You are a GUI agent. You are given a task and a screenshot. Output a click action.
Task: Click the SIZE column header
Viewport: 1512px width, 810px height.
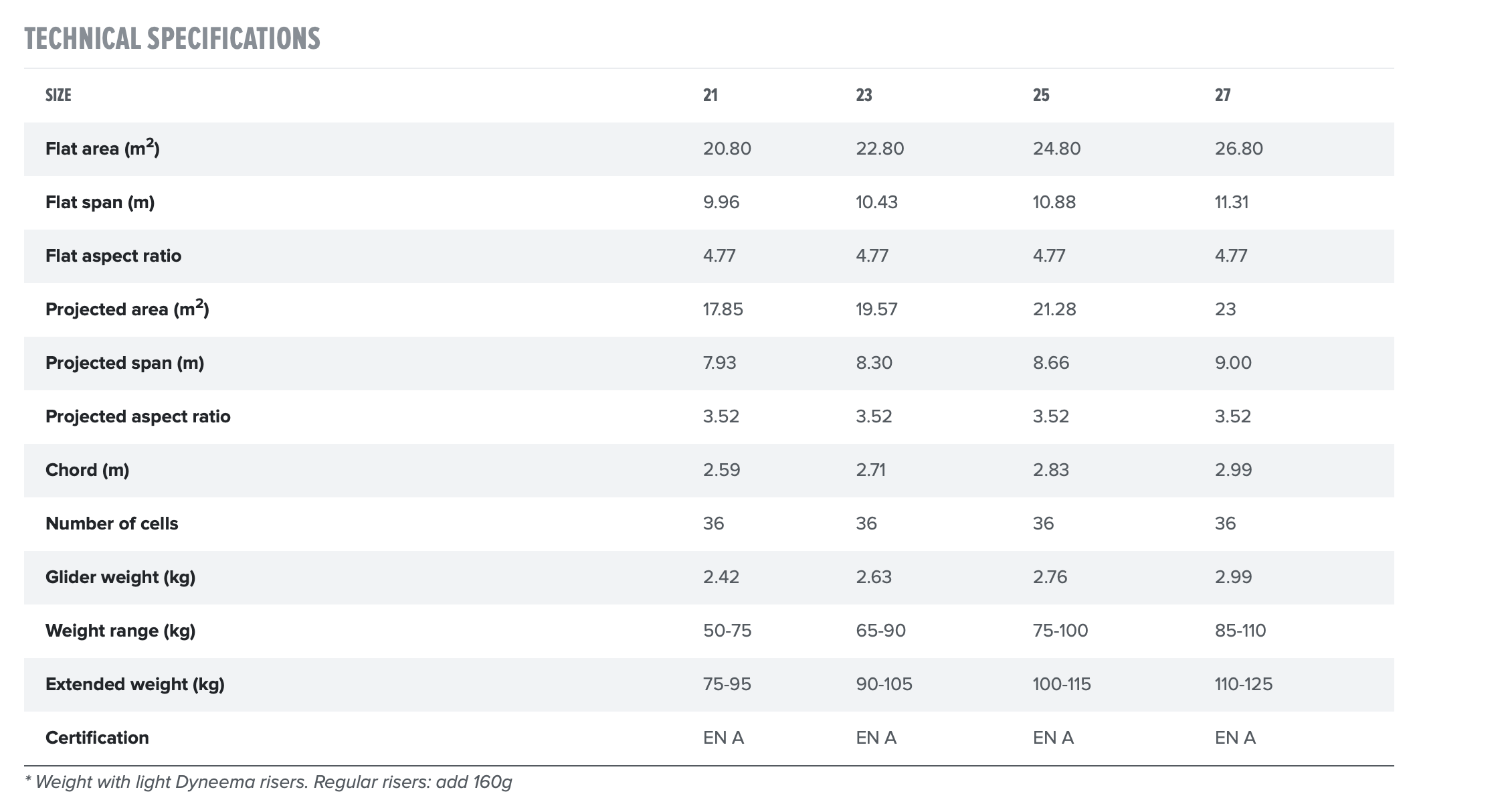point(58,95)
